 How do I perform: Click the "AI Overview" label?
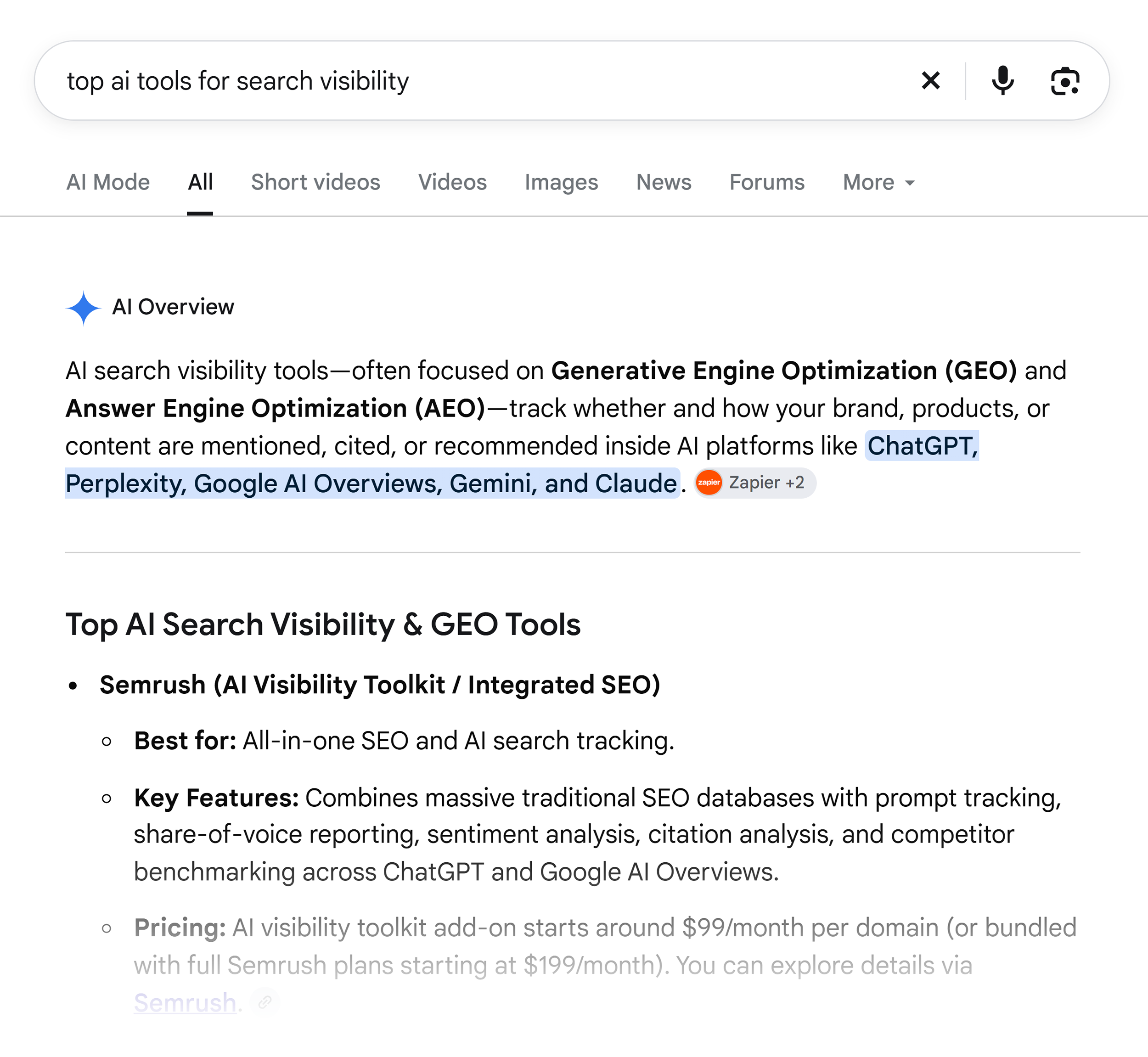[173, 307]
